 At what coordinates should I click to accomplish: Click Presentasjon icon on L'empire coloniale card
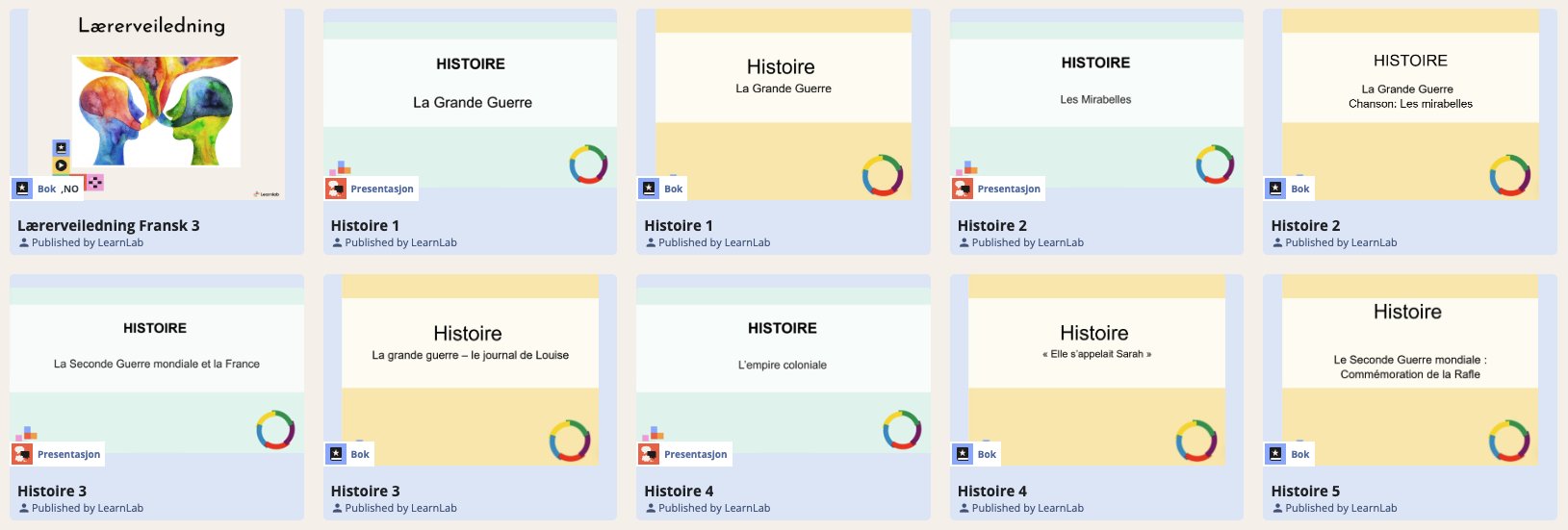point(649,454)
